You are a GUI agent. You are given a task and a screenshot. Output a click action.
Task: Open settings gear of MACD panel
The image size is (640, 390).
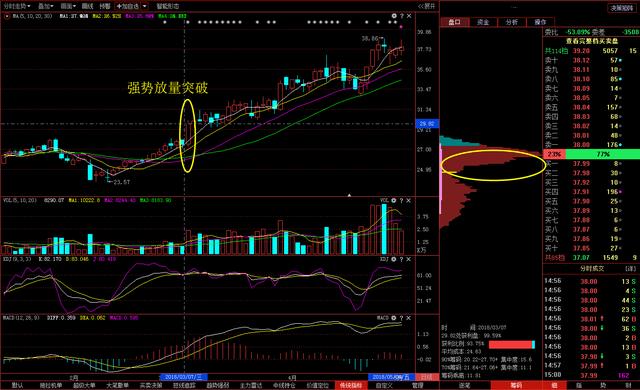point(394,317)
